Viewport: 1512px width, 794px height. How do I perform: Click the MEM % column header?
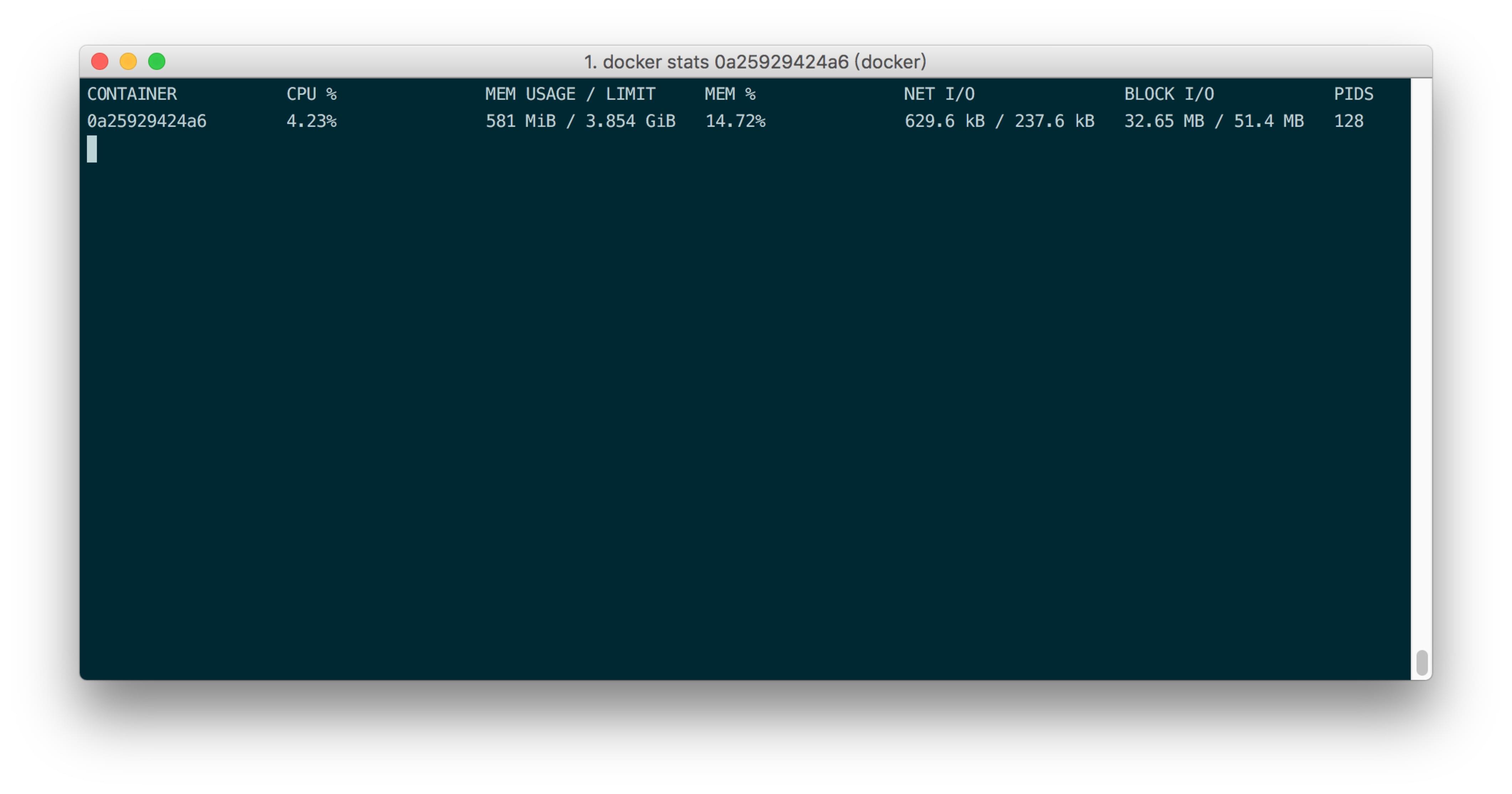730,94
